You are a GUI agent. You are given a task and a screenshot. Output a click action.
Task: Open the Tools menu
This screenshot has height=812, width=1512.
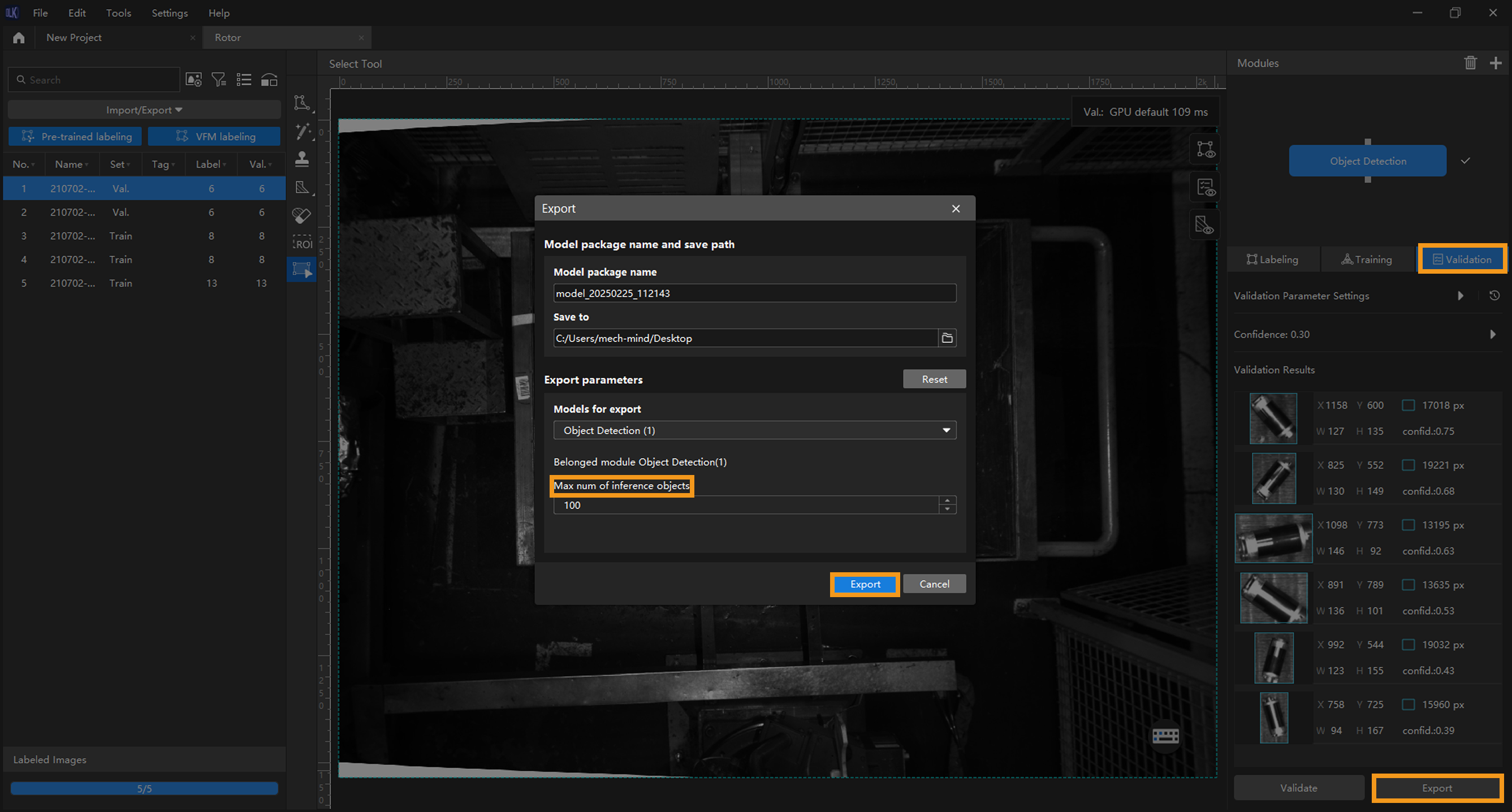click(x=119, y=12)
